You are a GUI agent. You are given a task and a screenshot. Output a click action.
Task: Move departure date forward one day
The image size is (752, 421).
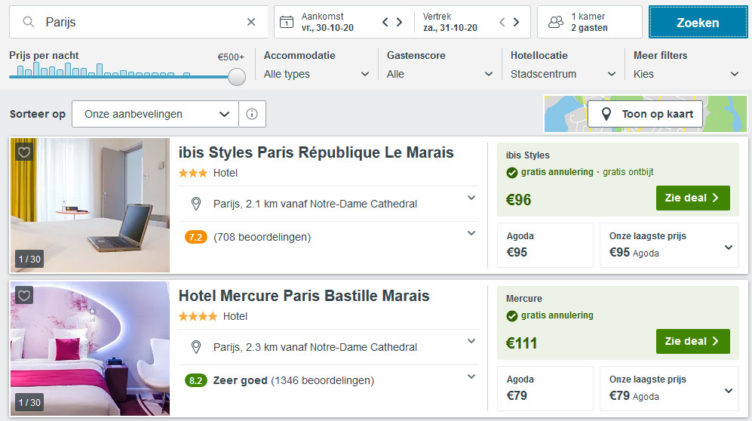(x=518, y=22)
